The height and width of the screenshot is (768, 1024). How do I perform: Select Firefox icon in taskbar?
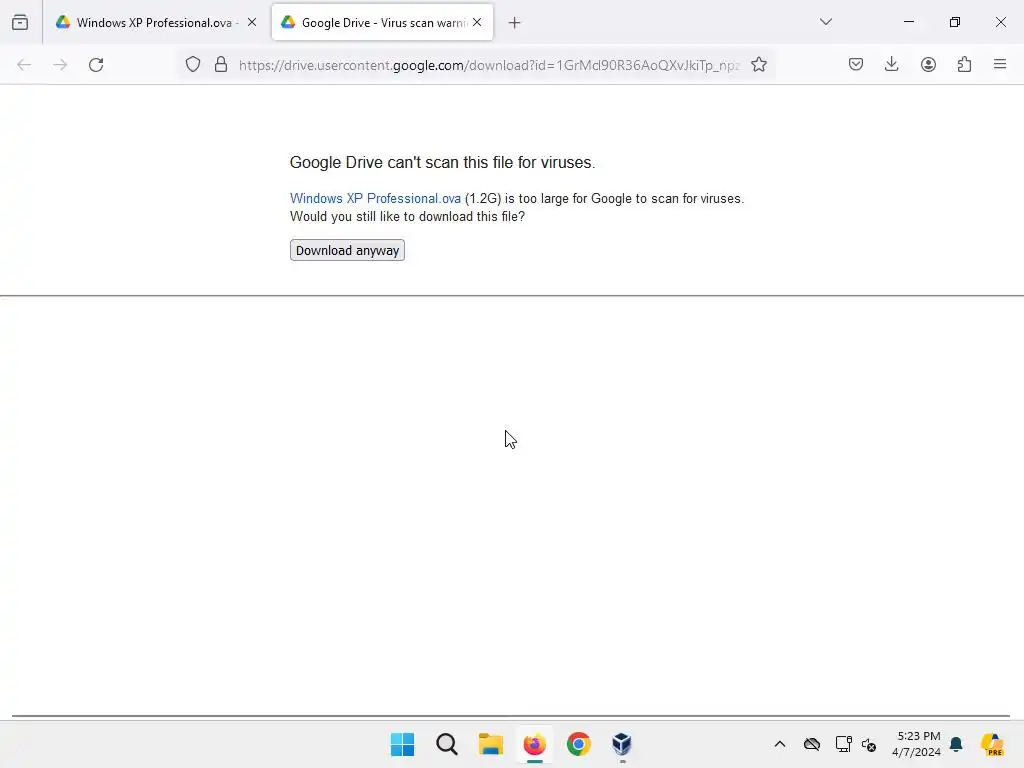point(535,744)
